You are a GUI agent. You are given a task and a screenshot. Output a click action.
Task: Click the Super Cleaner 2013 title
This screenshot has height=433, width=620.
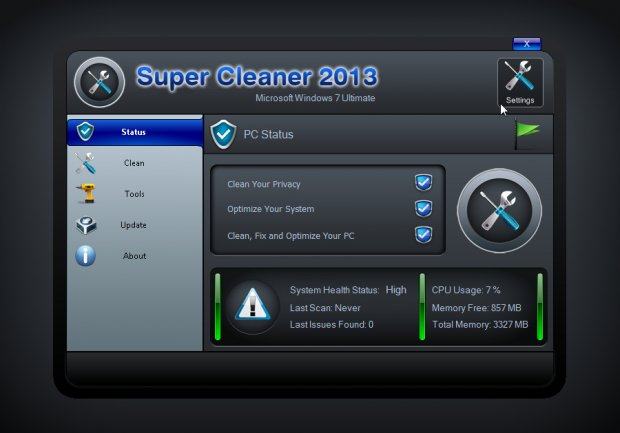pos(257,76)
